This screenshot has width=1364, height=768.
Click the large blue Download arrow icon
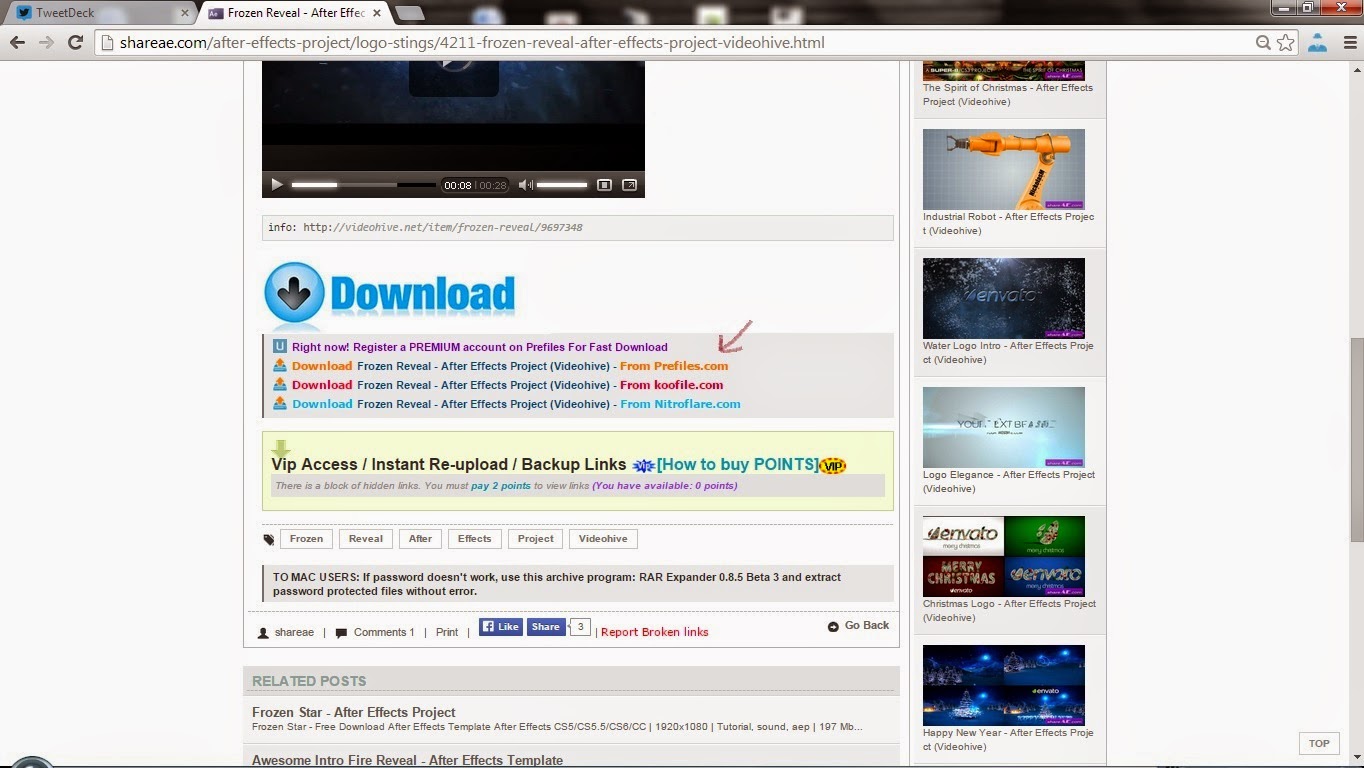294,293
